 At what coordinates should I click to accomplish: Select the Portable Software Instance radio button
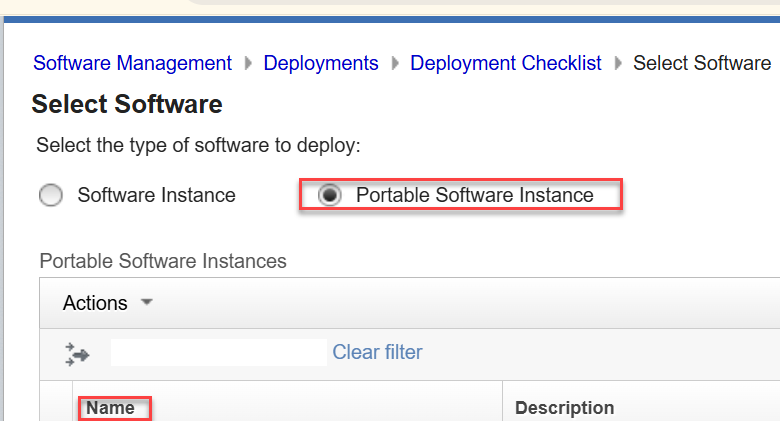[329, 196]
